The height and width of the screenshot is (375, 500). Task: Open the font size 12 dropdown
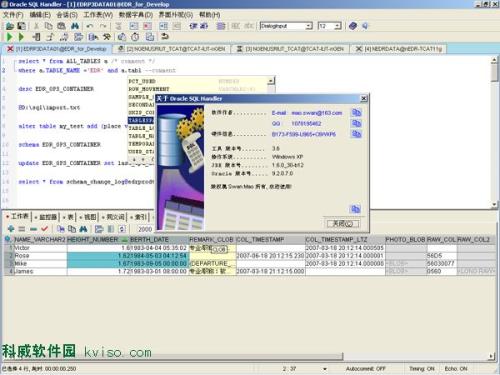pyautogui.click(x=338, y=26)
